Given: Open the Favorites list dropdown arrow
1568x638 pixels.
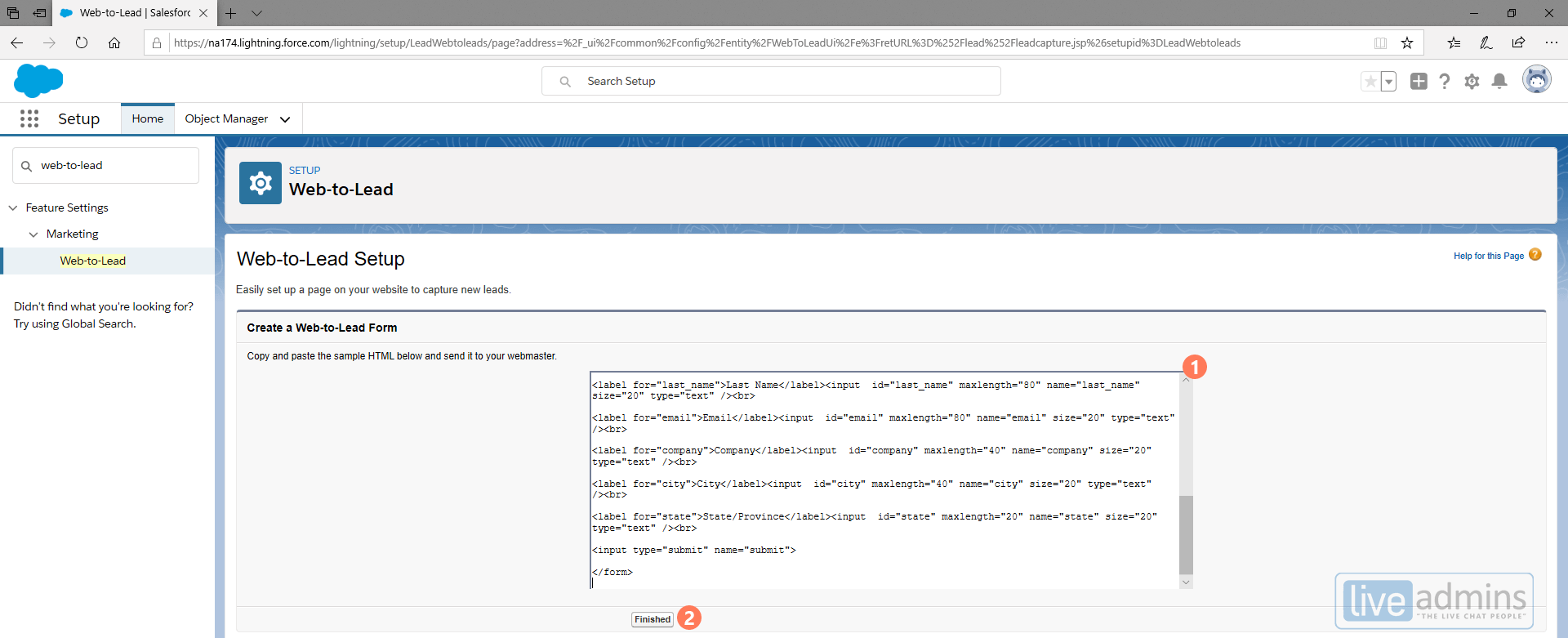Looking at the screenshot, I should (x=1388, y=81).
